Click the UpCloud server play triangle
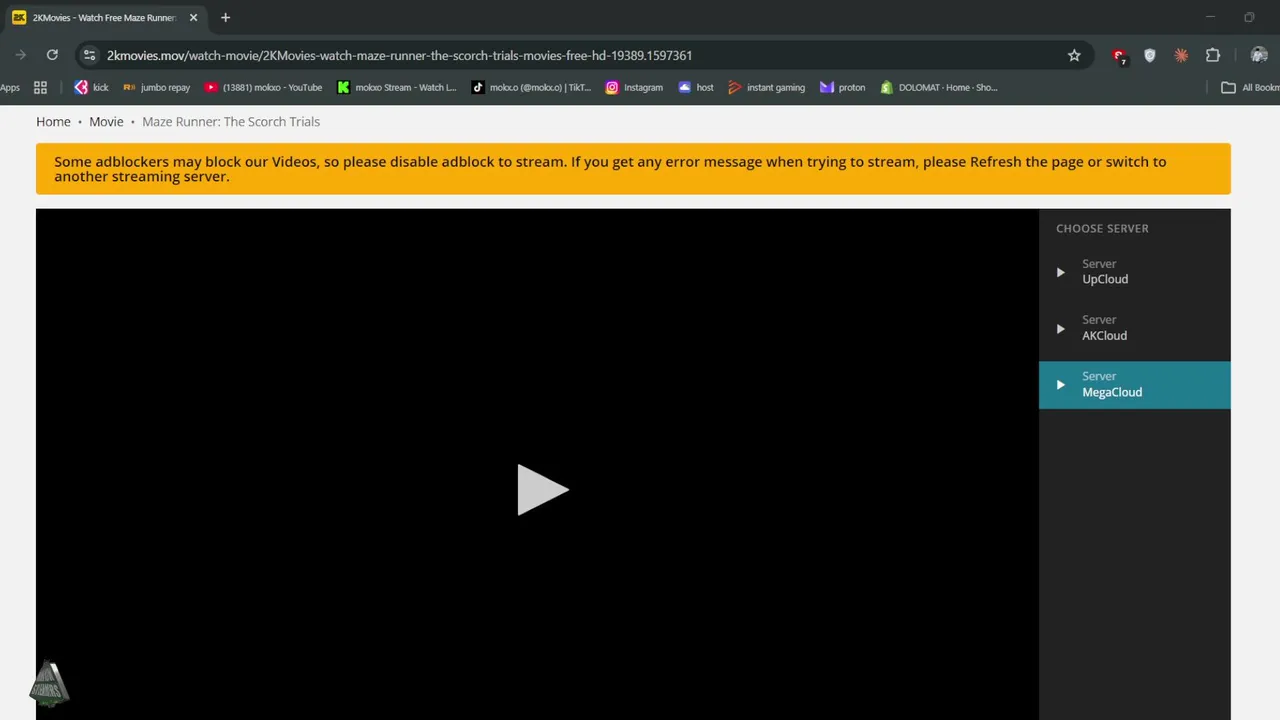Viewport: 1280px width, 720px height. tap(1061, 272)
